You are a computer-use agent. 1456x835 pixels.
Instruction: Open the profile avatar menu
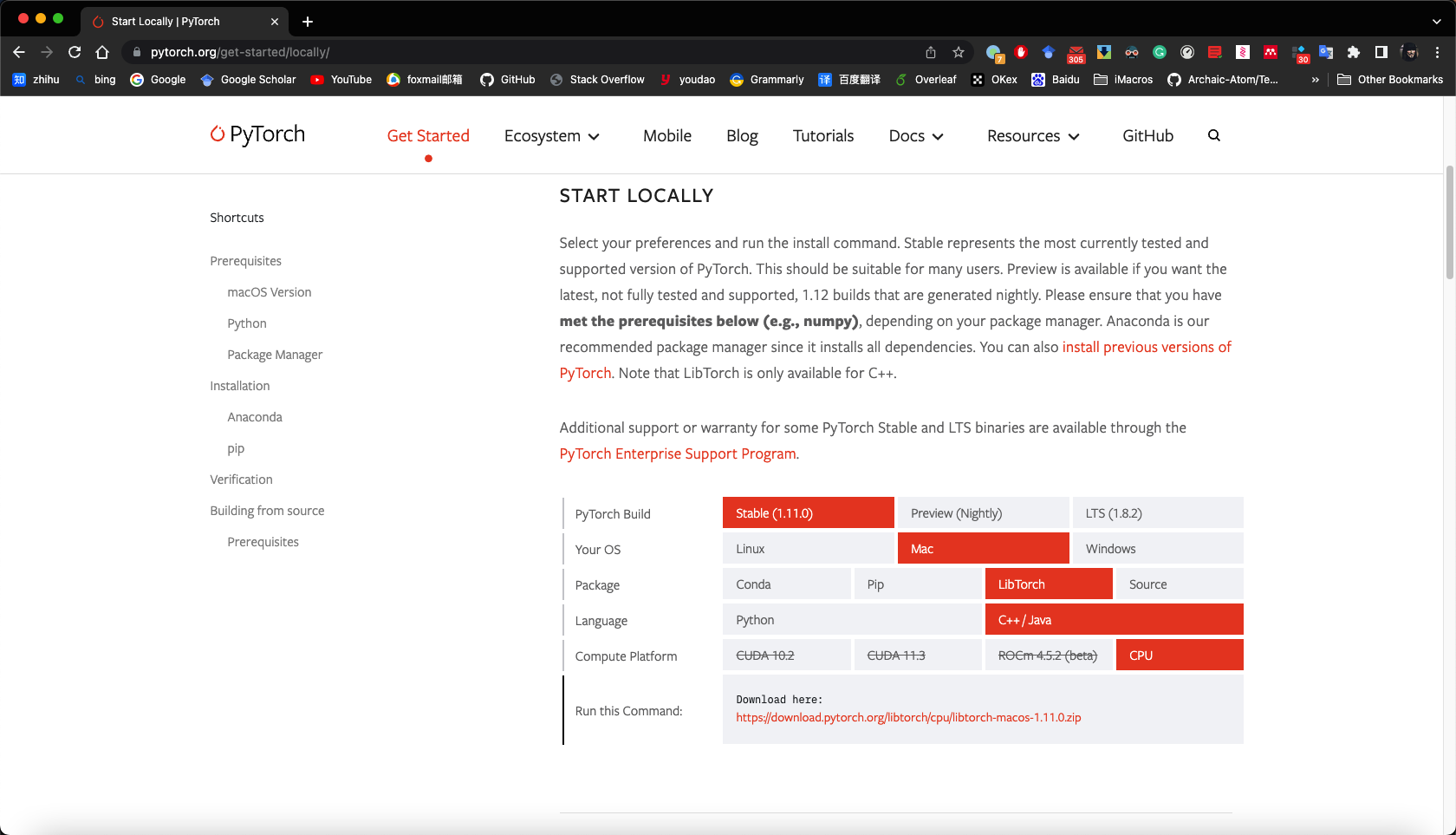(x=1410, y=52)
